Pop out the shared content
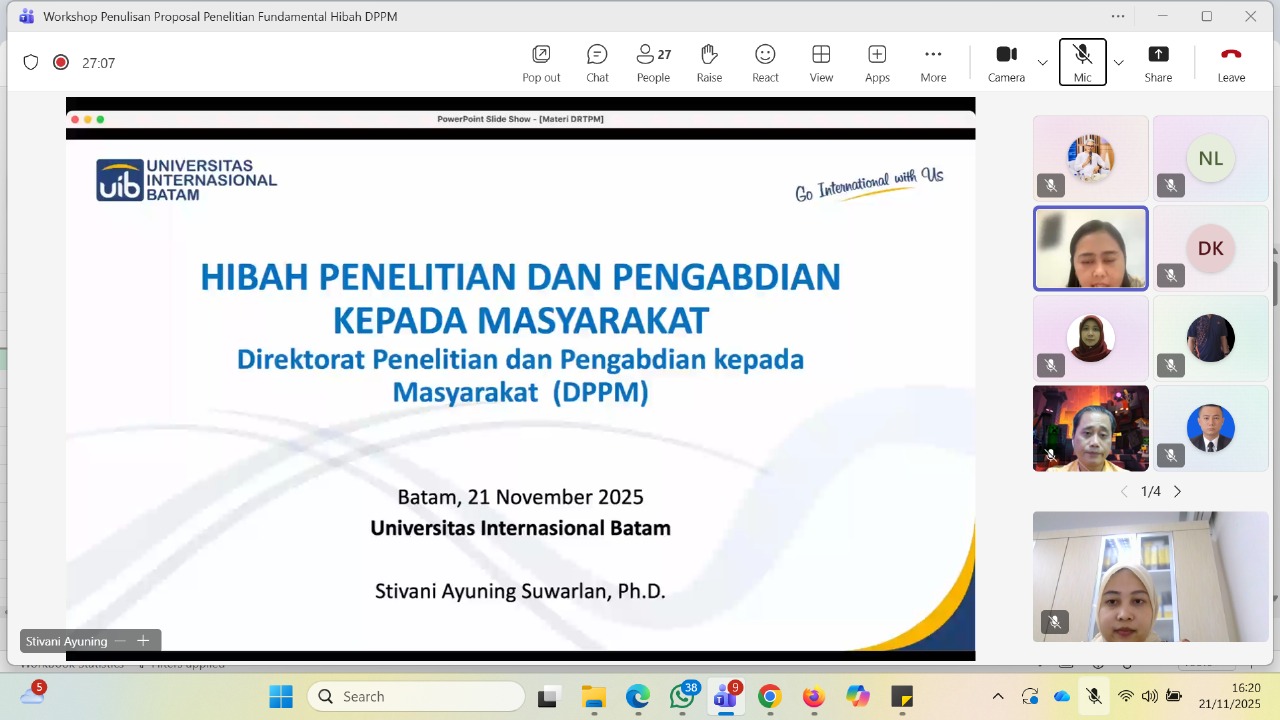 click(541, 63)
